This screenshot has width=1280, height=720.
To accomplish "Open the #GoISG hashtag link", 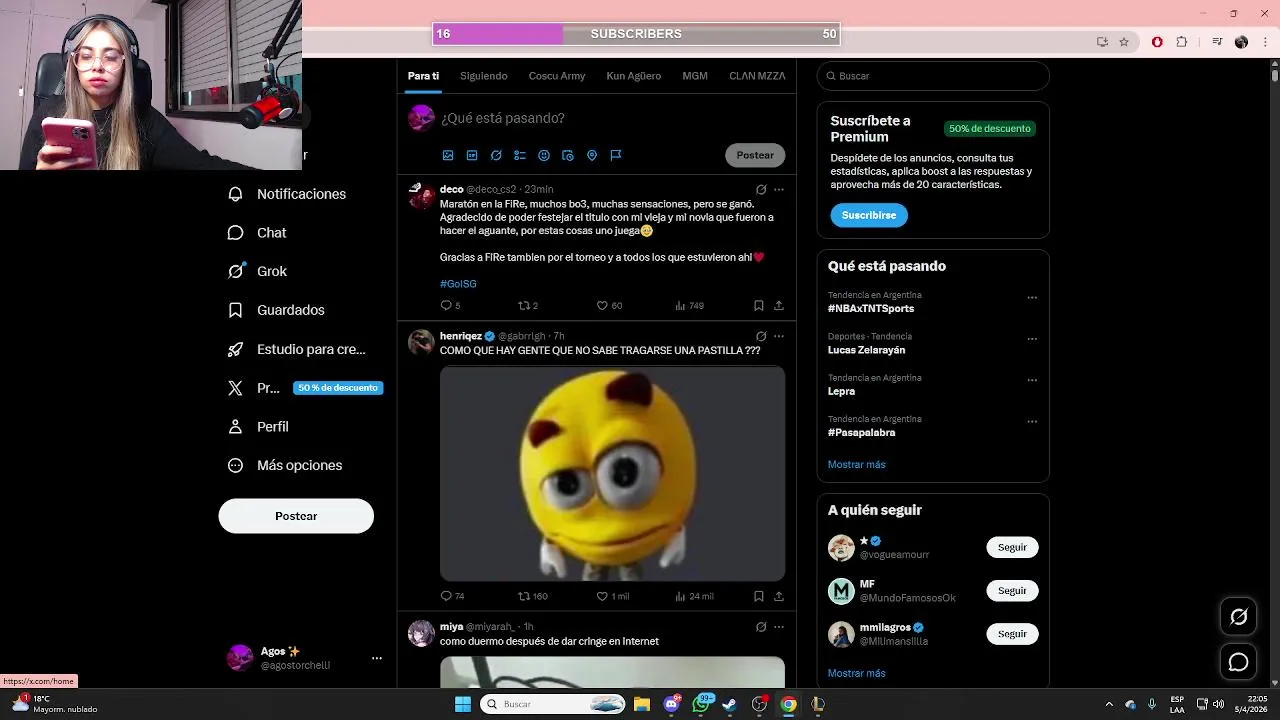I will pyautogui.click(x=458, y=284).
